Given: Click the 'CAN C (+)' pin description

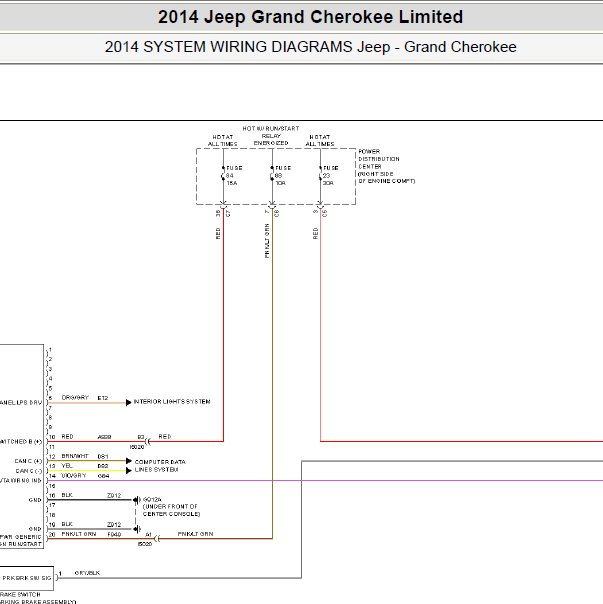Looking at the screenshot, I should (x=28, y=461).
